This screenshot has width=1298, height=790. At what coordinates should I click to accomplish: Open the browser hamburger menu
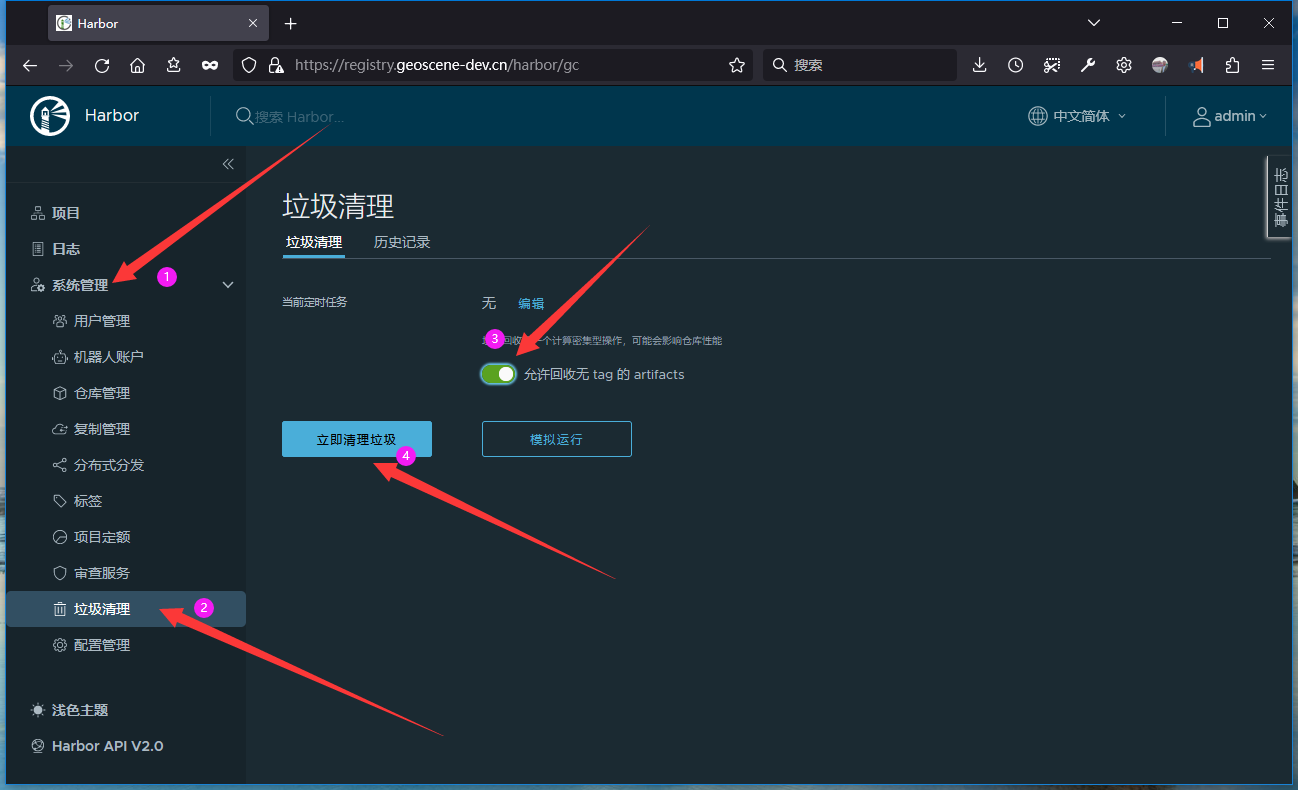pyautogui.click(x=1268, y=65)
